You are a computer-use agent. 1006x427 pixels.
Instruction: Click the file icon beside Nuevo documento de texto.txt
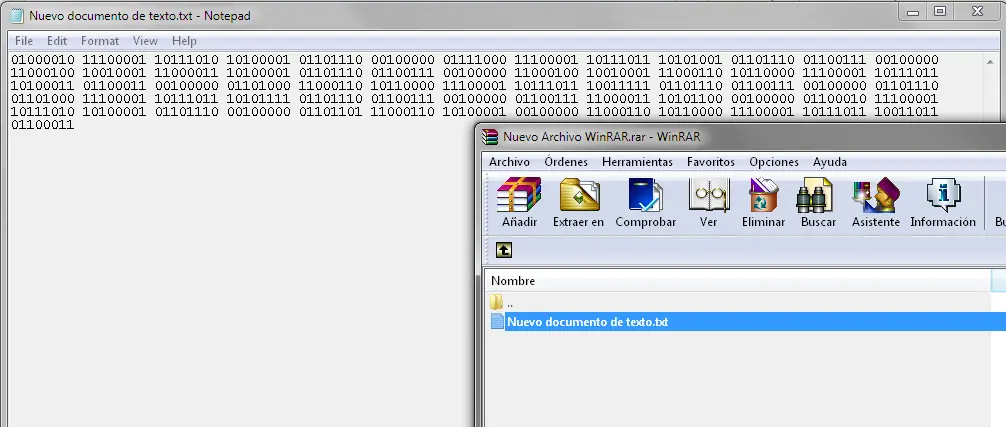(497, 321)
